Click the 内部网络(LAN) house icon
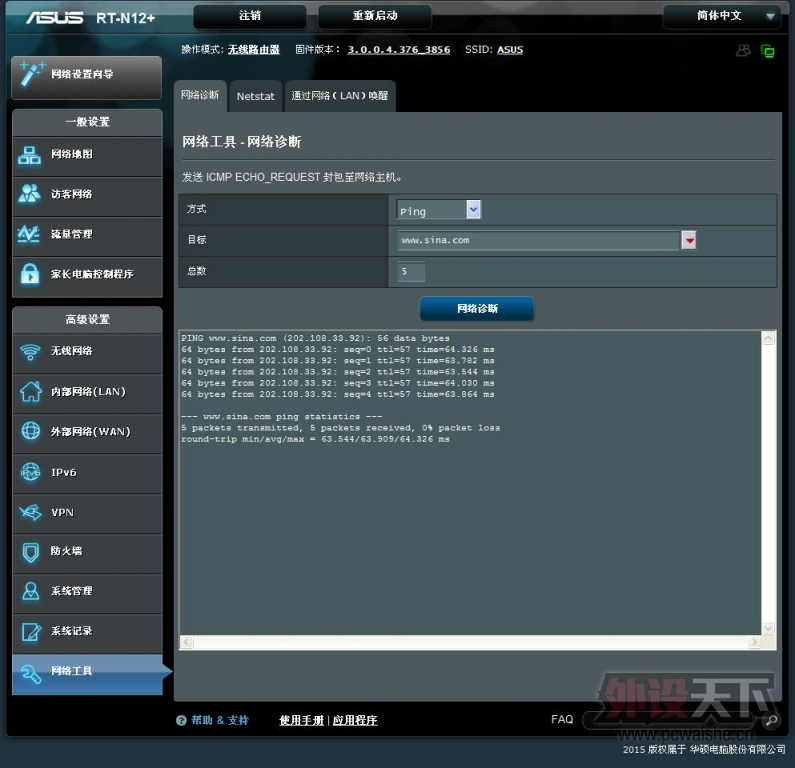 30,391
